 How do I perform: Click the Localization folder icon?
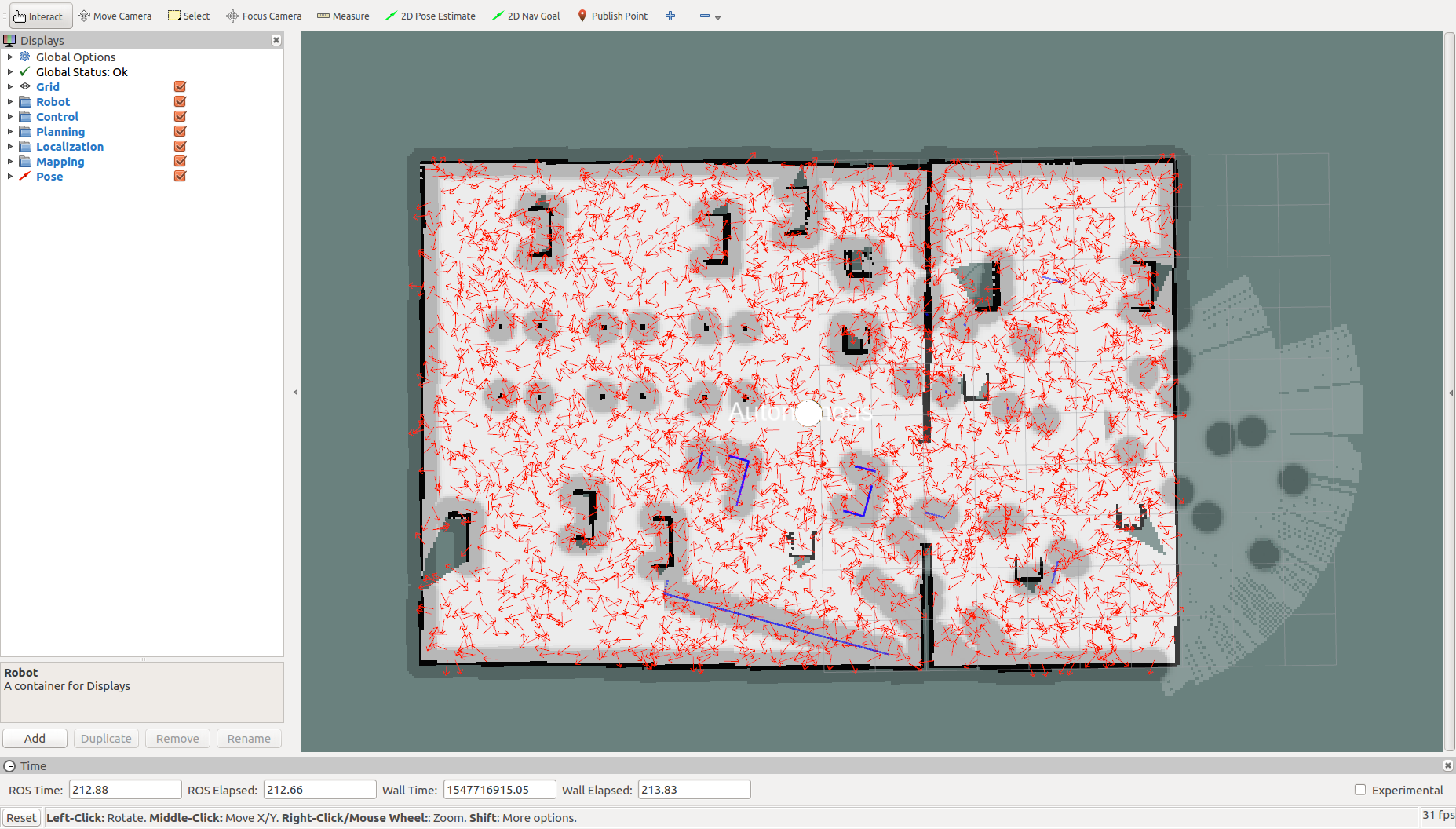point(25,146)
